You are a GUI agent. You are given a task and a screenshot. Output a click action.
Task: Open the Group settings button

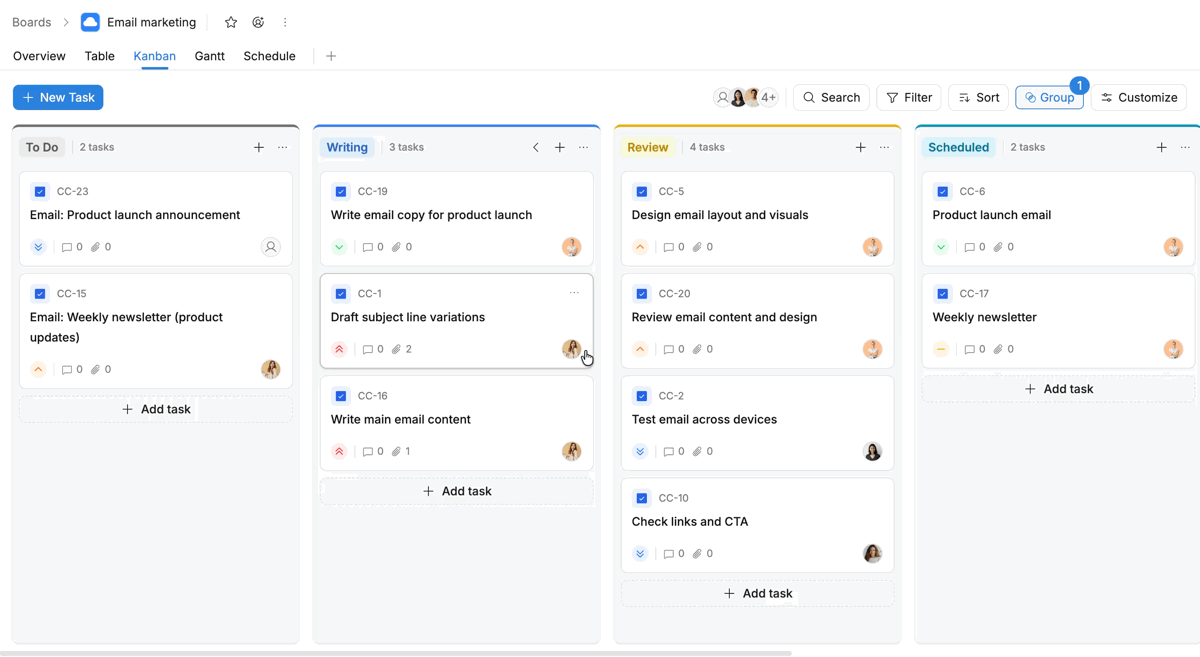coord(1050,97)
